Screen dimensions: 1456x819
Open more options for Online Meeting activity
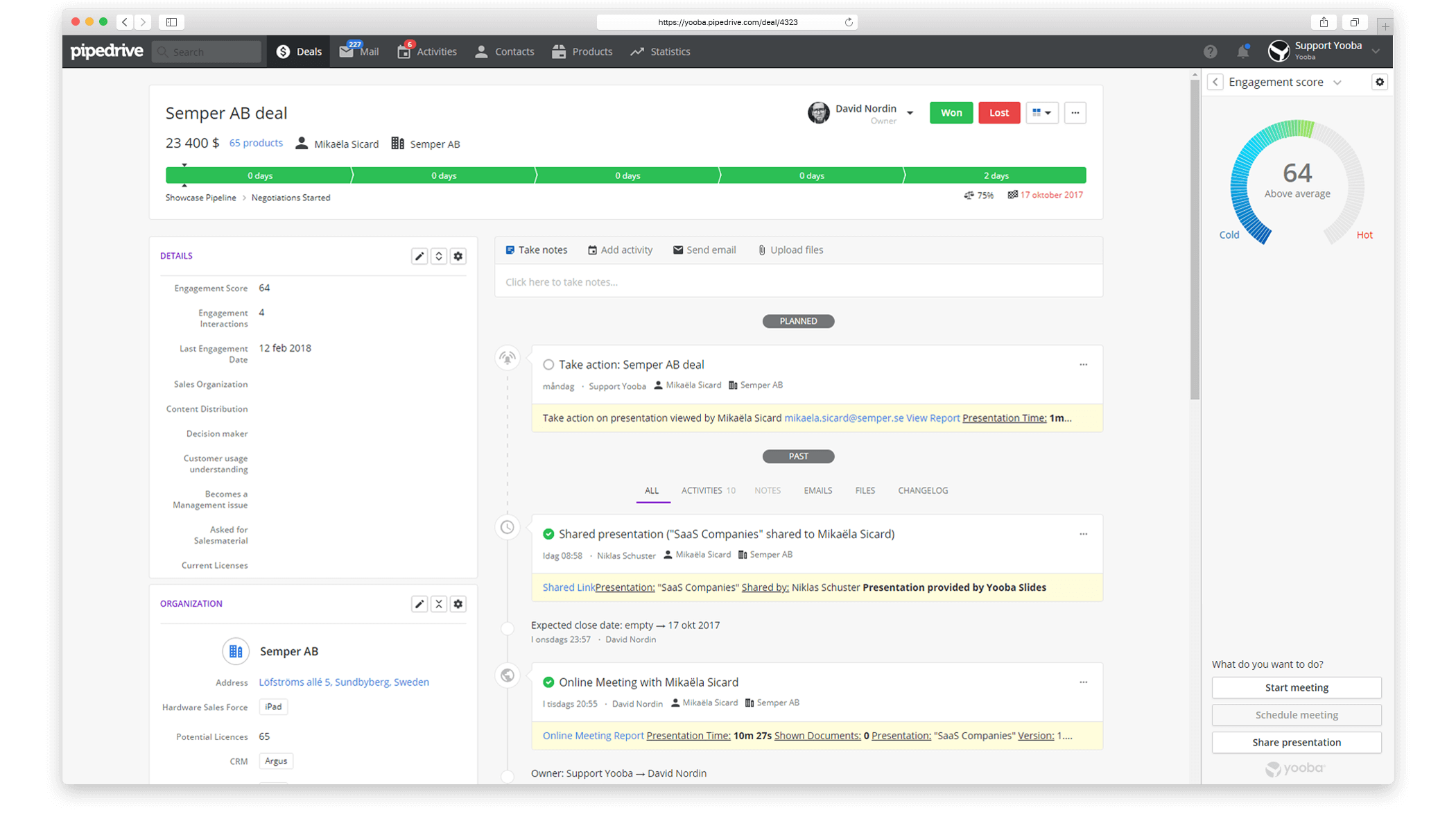click(x=1084, y=682)
